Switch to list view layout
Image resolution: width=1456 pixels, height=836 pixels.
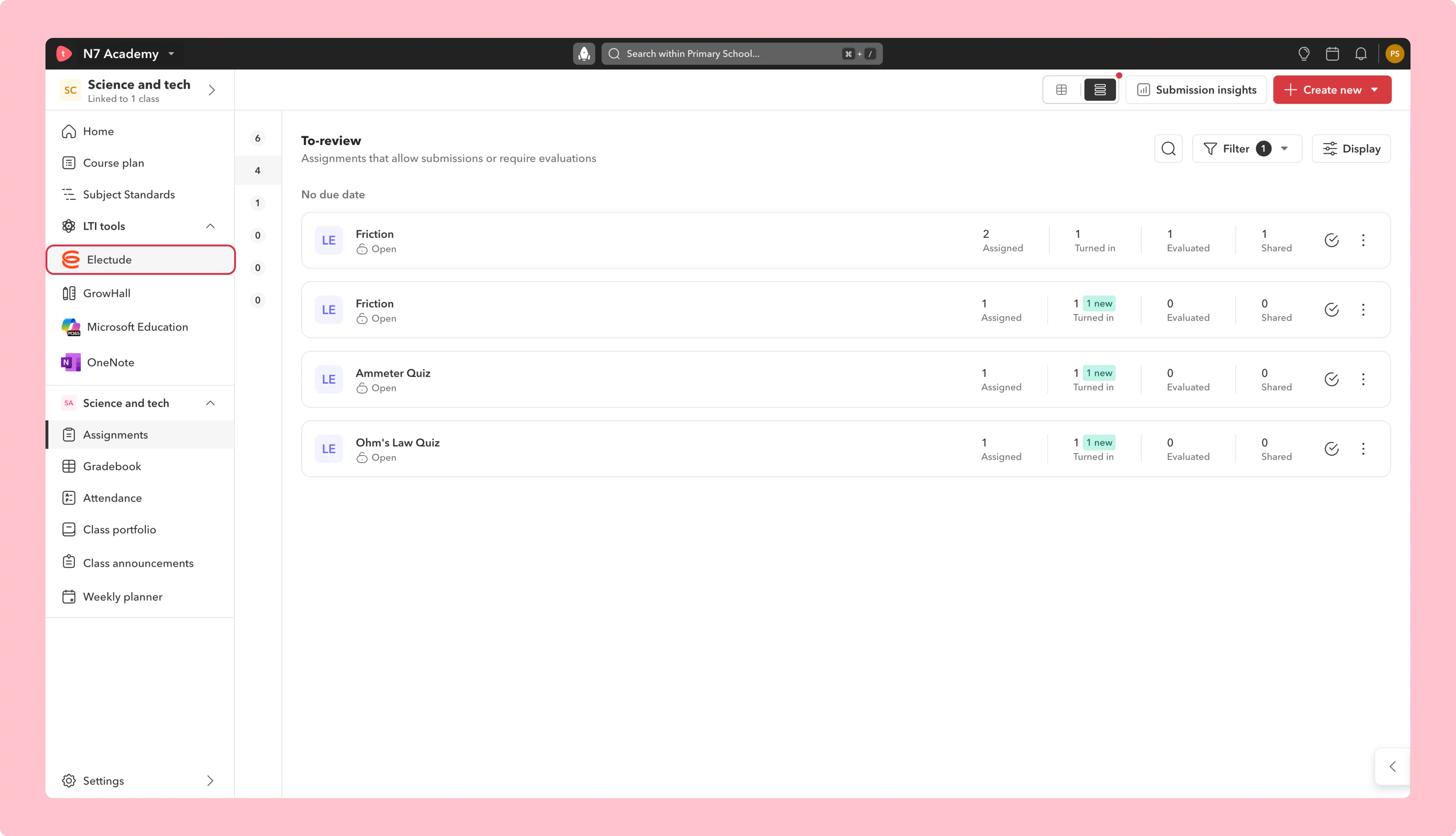(x=1099, y=90)
